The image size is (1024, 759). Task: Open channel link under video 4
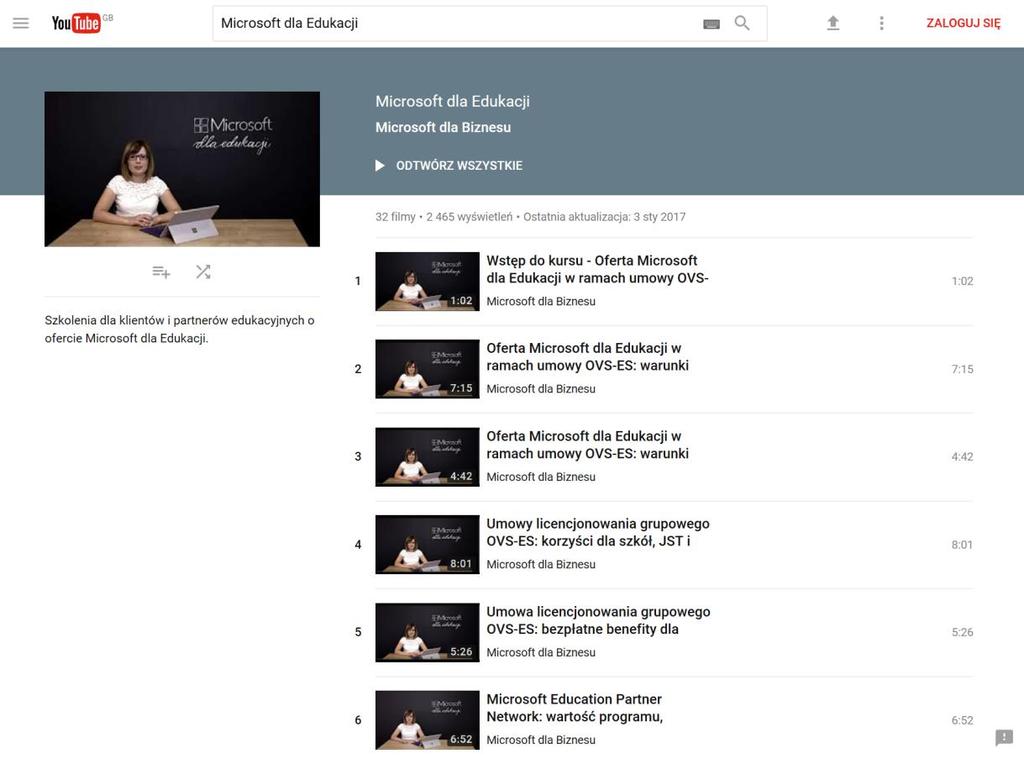click(x=541, y=564)
